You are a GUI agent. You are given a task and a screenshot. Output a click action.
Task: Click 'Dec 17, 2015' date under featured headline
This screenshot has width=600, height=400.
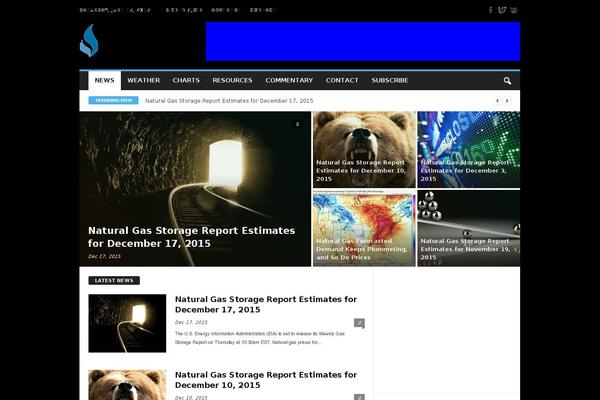pyautogui.click(x=104, y=256)
